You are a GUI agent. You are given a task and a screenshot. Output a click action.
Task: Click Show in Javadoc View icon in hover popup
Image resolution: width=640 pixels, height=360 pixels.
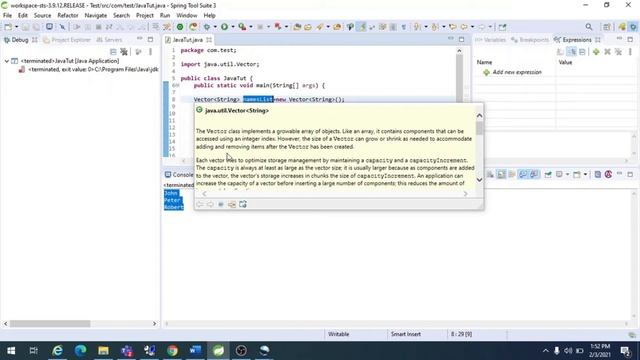point(221,204)
